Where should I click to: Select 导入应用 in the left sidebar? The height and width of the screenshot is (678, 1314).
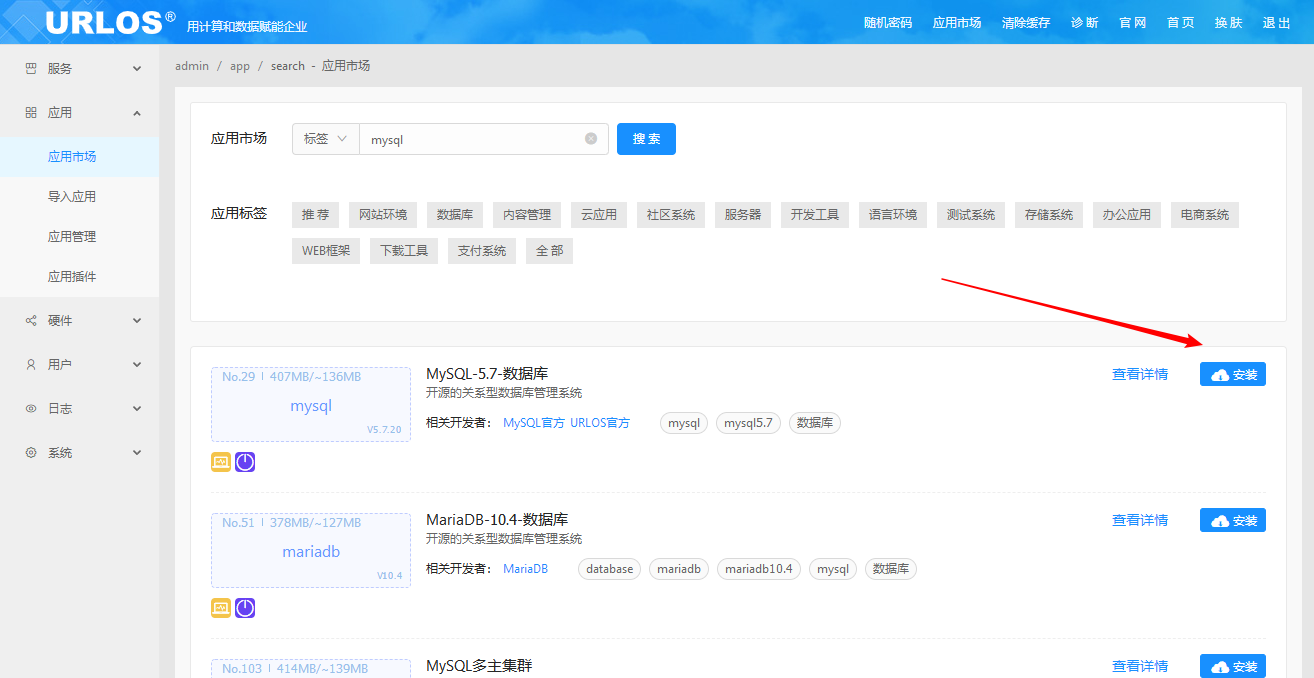click(x=79, y=197)
